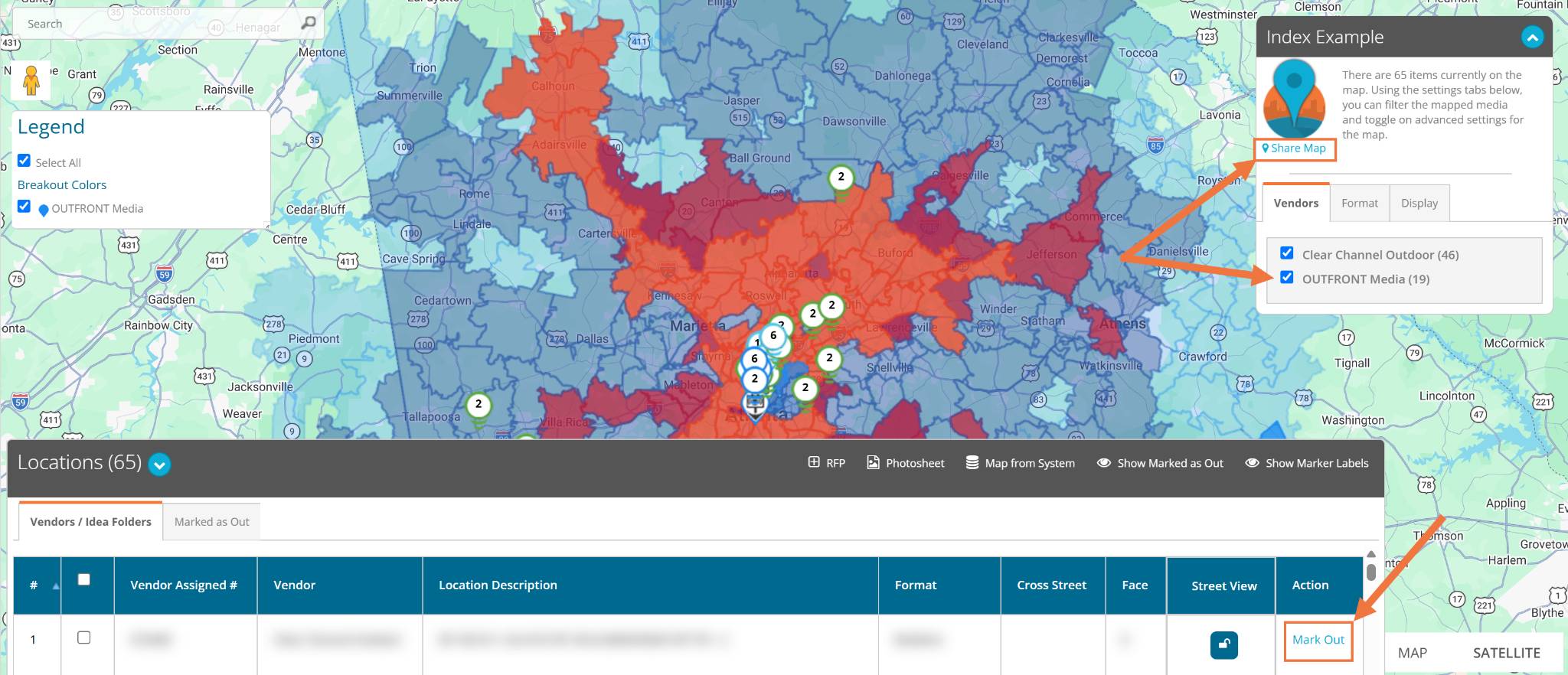Sort by Location Description column

click(x=651, y=585)
